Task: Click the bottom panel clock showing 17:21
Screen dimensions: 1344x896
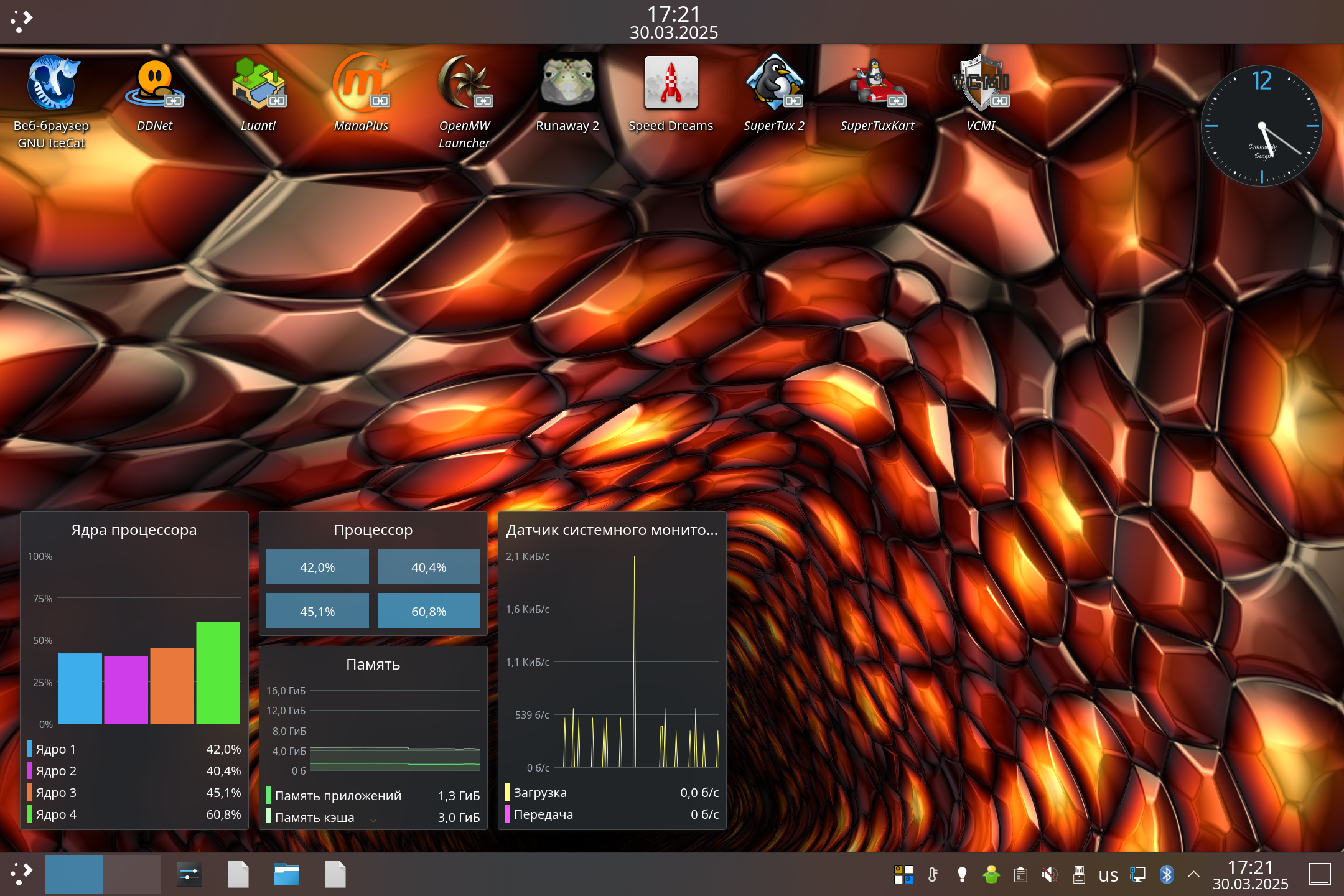Action: (x=1250, y=874)
